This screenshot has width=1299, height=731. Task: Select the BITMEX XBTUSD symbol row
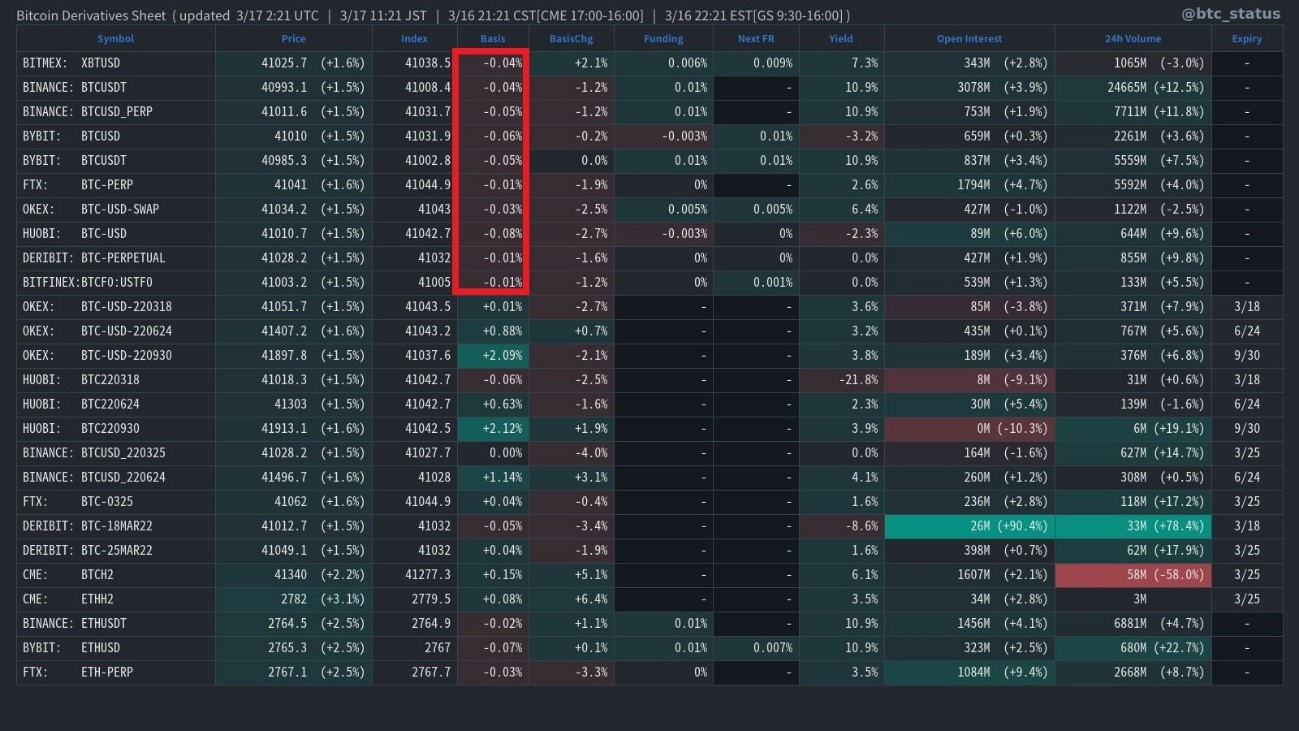[649, 63]
